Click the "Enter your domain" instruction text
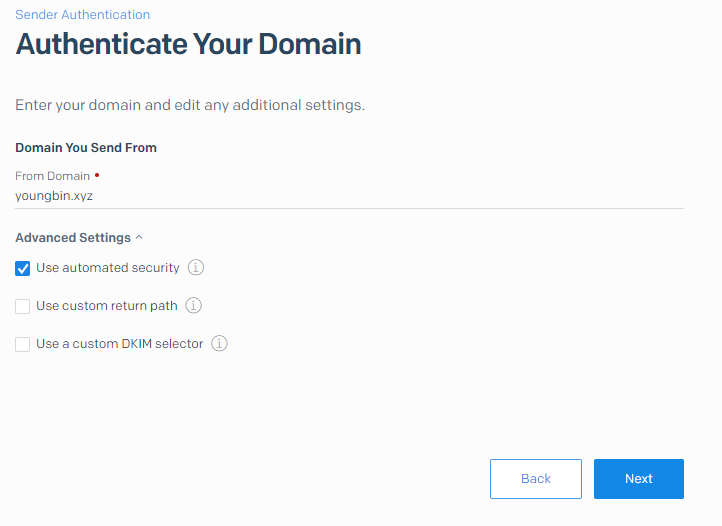722x526 pixels. [190, 105]
